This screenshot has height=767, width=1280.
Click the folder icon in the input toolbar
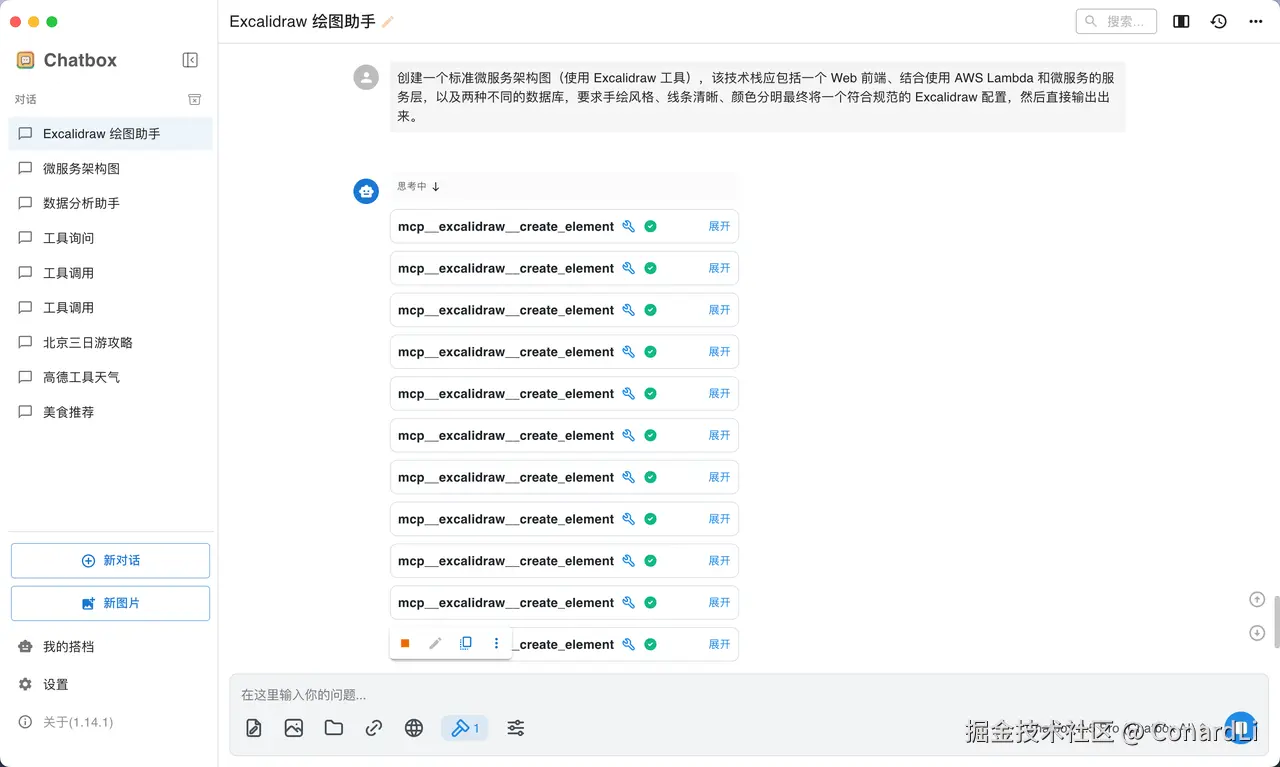[x=334, y=728]
